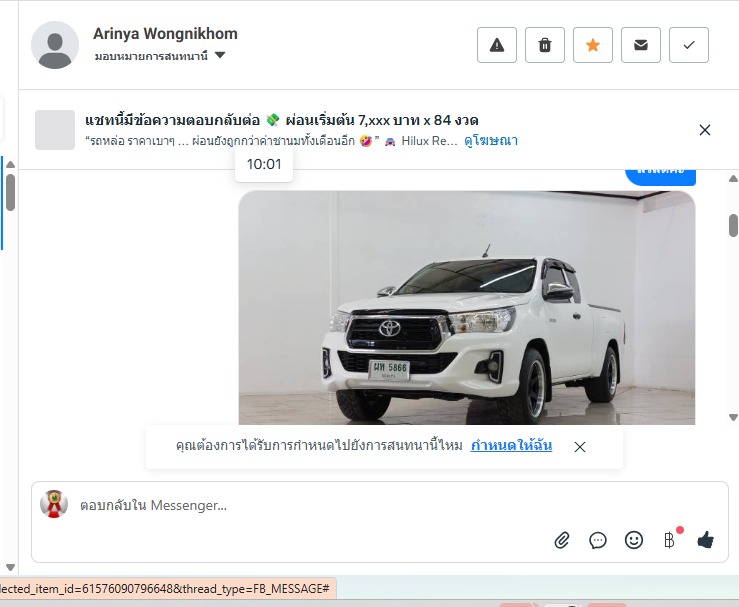The height and width of the screenshot is (607, 739).
Task: Send a thumbs up like
Action: click(x=705, y=540)
